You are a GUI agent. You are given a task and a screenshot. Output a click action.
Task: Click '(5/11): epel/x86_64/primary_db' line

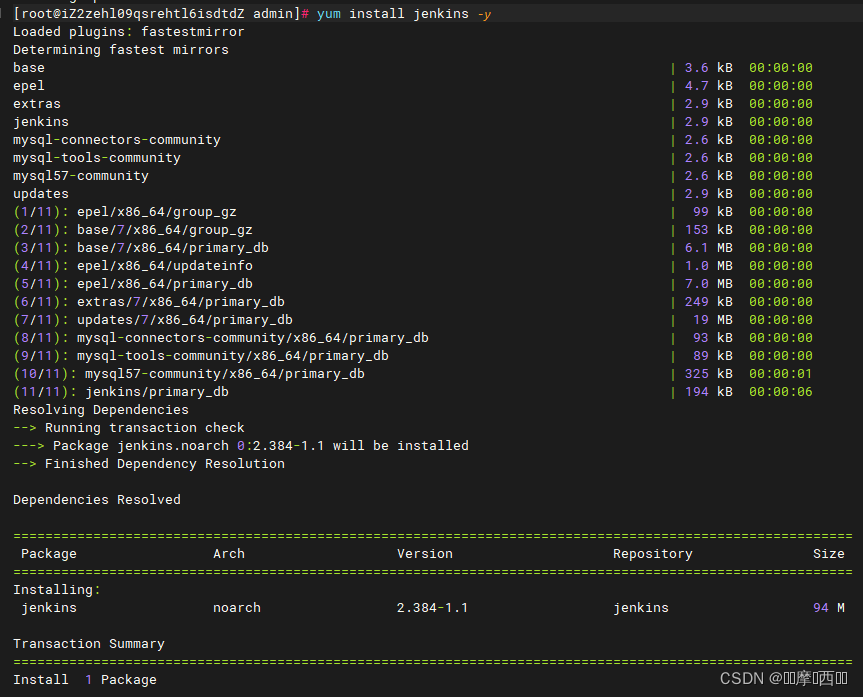pos(413,284)
